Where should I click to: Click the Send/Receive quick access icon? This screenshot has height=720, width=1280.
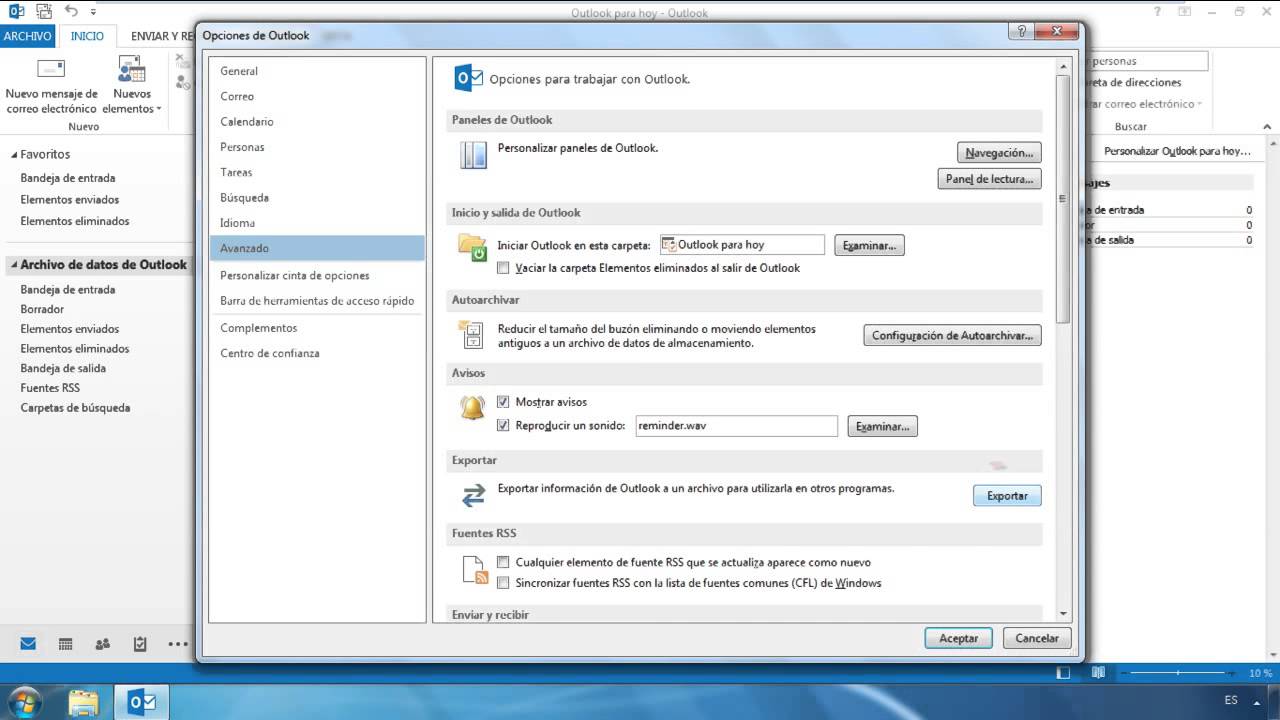point(46,12)
